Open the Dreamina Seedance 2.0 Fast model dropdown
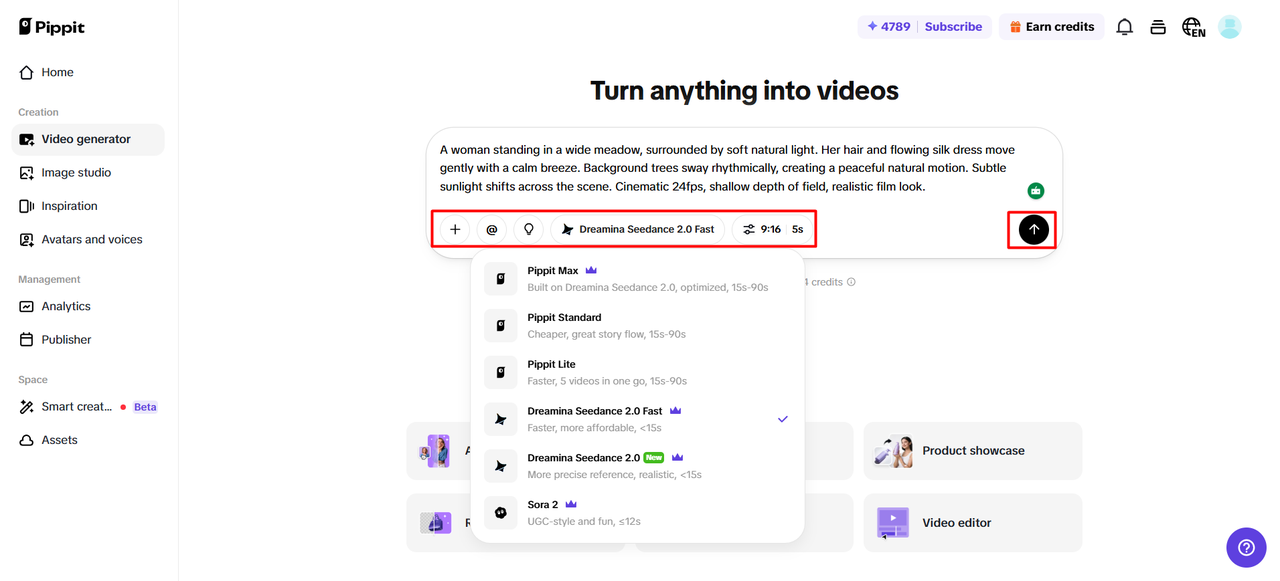 tap(638, 229)
